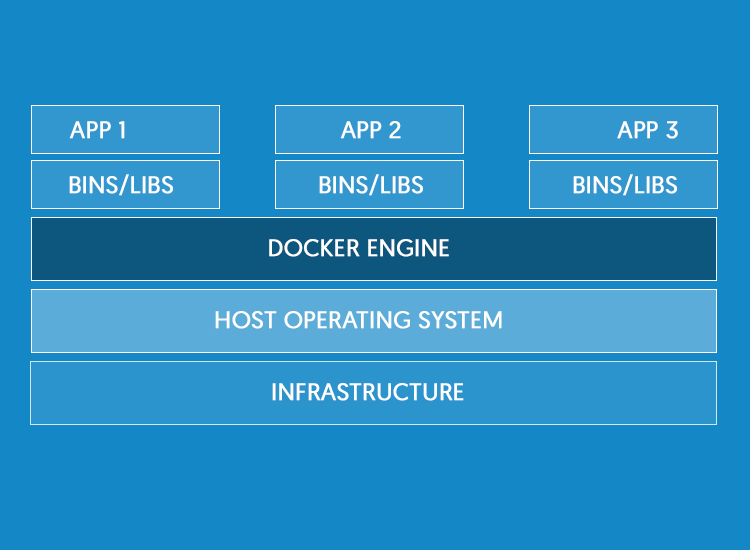Select the APP 2 box
750x550 pixels.
(x=369, y=130)
